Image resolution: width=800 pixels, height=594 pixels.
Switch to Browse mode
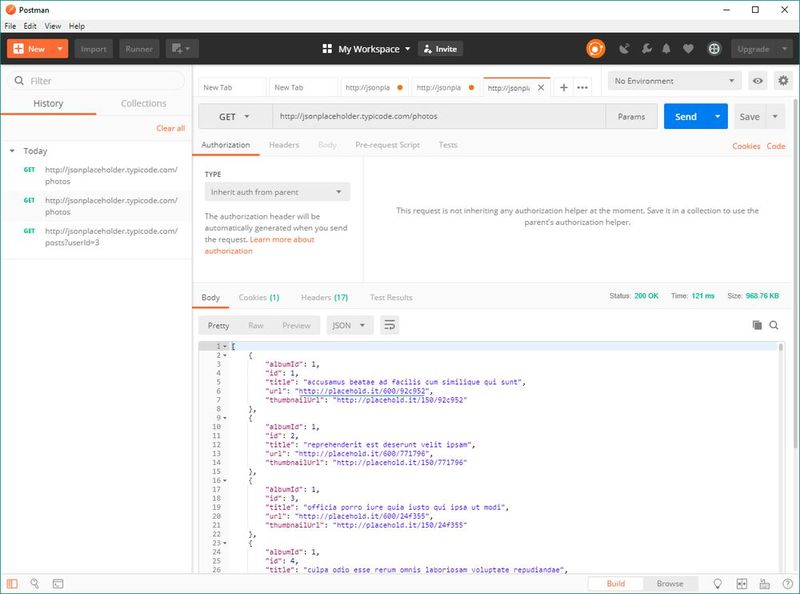(x=670, y=583)
